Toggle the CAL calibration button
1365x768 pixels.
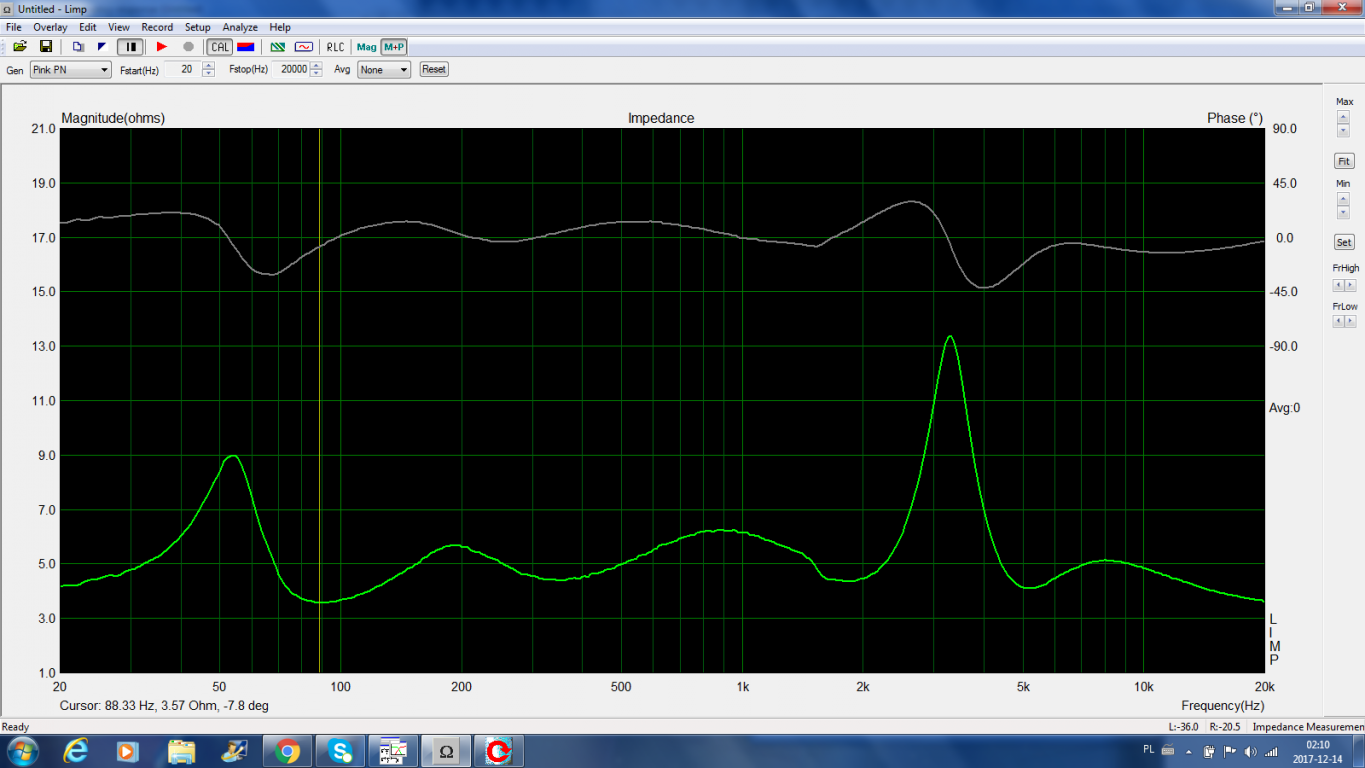pos(219,47)
